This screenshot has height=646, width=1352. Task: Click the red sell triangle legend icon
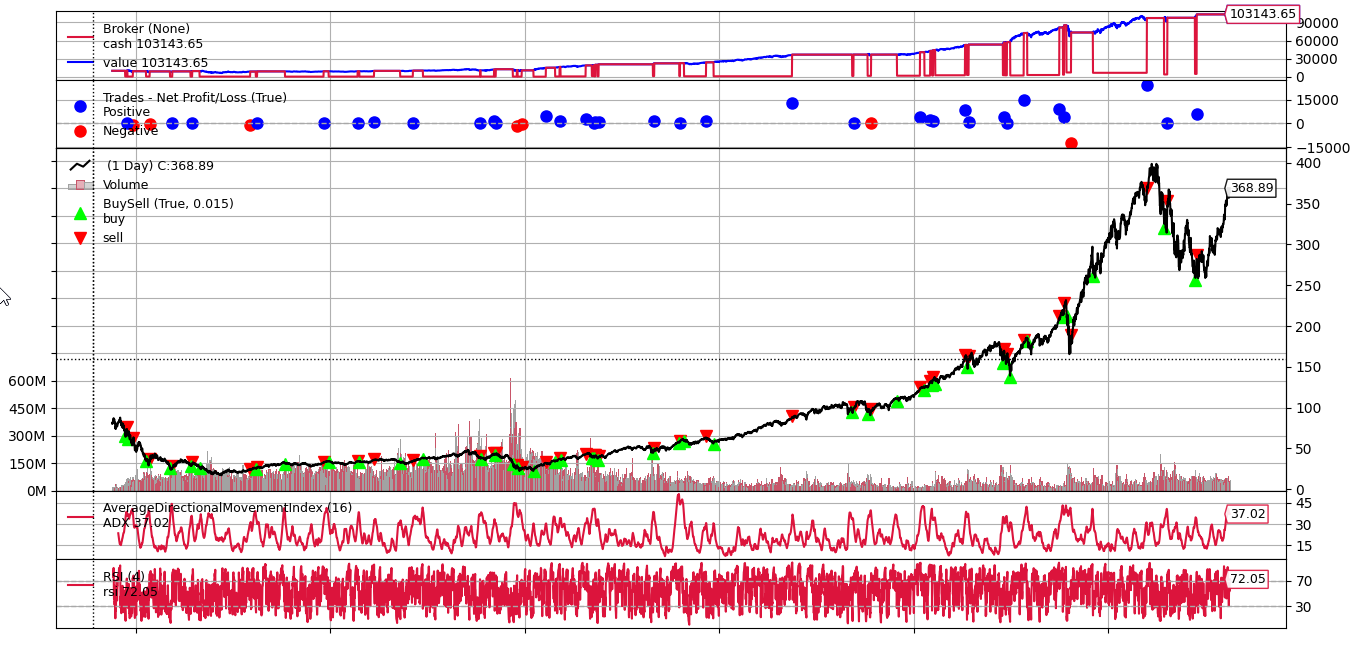(80, 238)
